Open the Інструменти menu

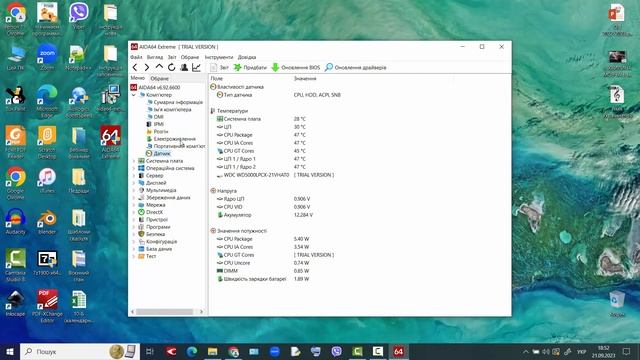[219, 57]
